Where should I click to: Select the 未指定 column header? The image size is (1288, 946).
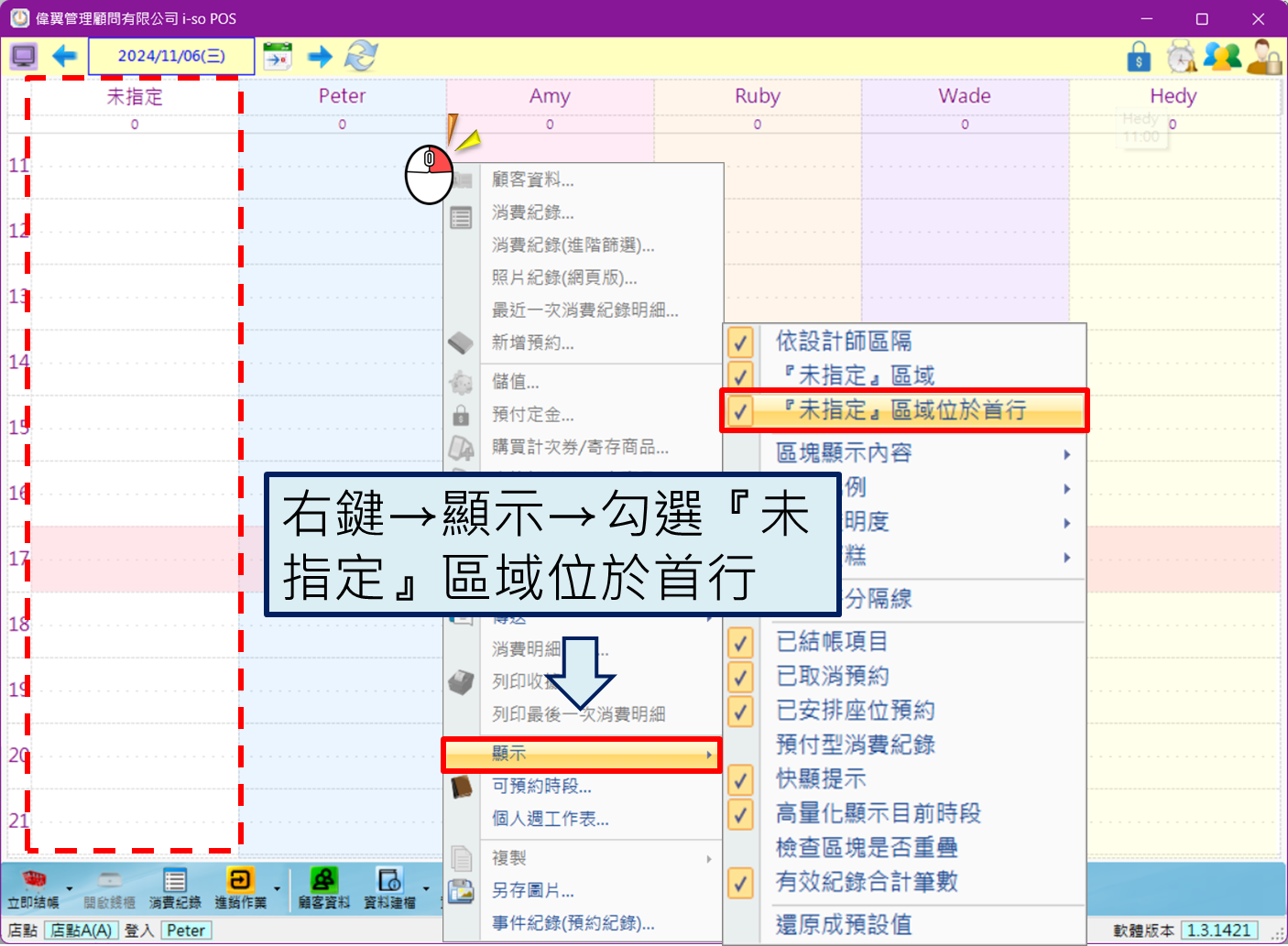click(135, 96)
